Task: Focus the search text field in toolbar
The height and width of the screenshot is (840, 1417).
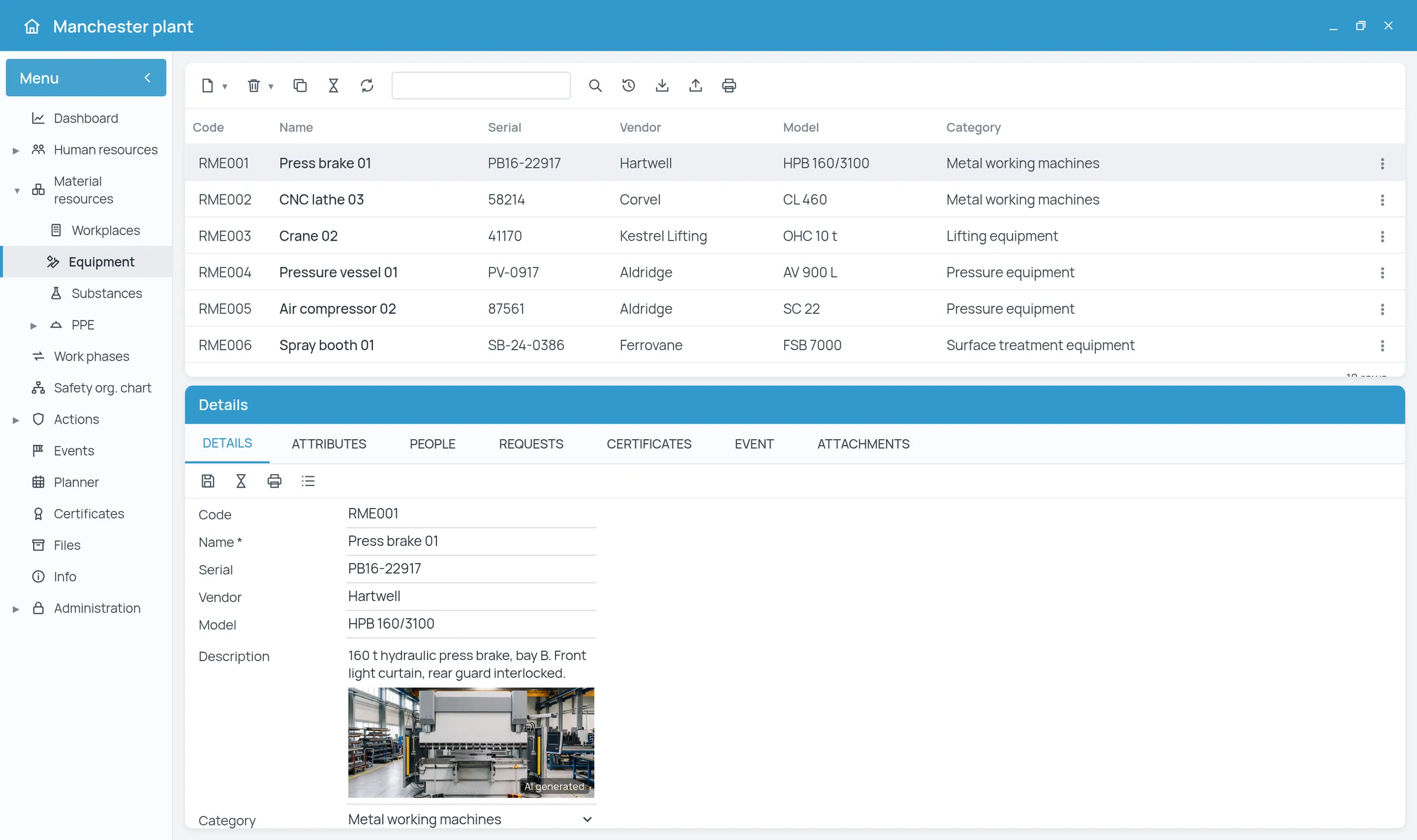Action: 481,86
